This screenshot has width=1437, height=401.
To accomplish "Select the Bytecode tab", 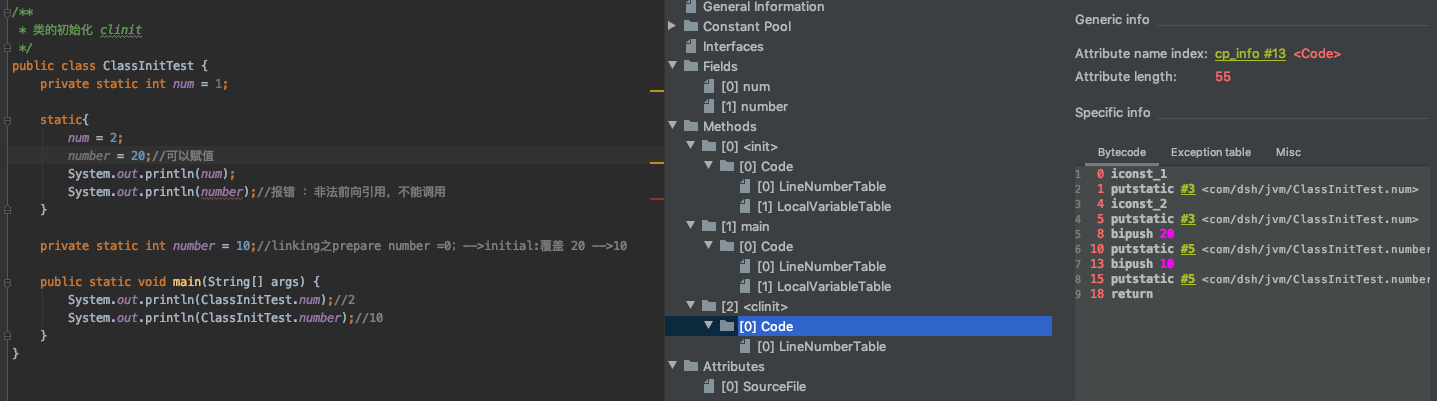I will (1122, 152).
